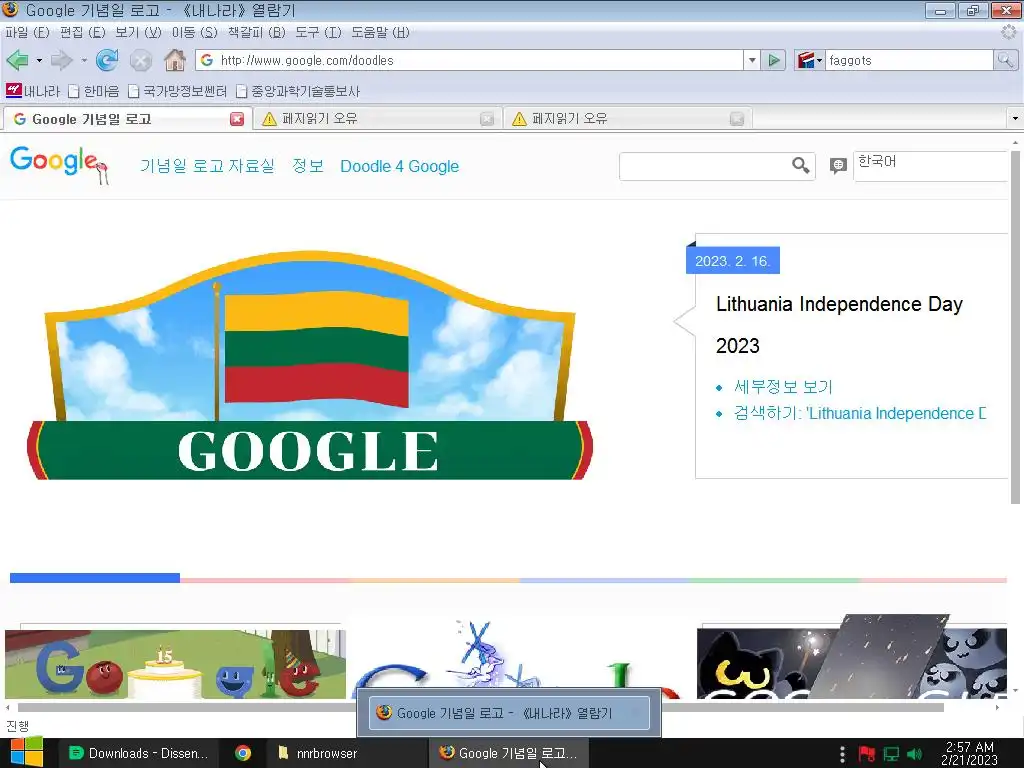Open the 보기 (V) menu

click(x=138, y=32)
